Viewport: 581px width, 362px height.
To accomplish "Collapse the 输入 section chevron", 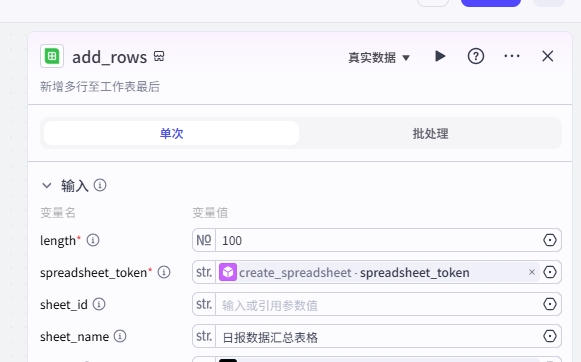I will tap(47, 185).
